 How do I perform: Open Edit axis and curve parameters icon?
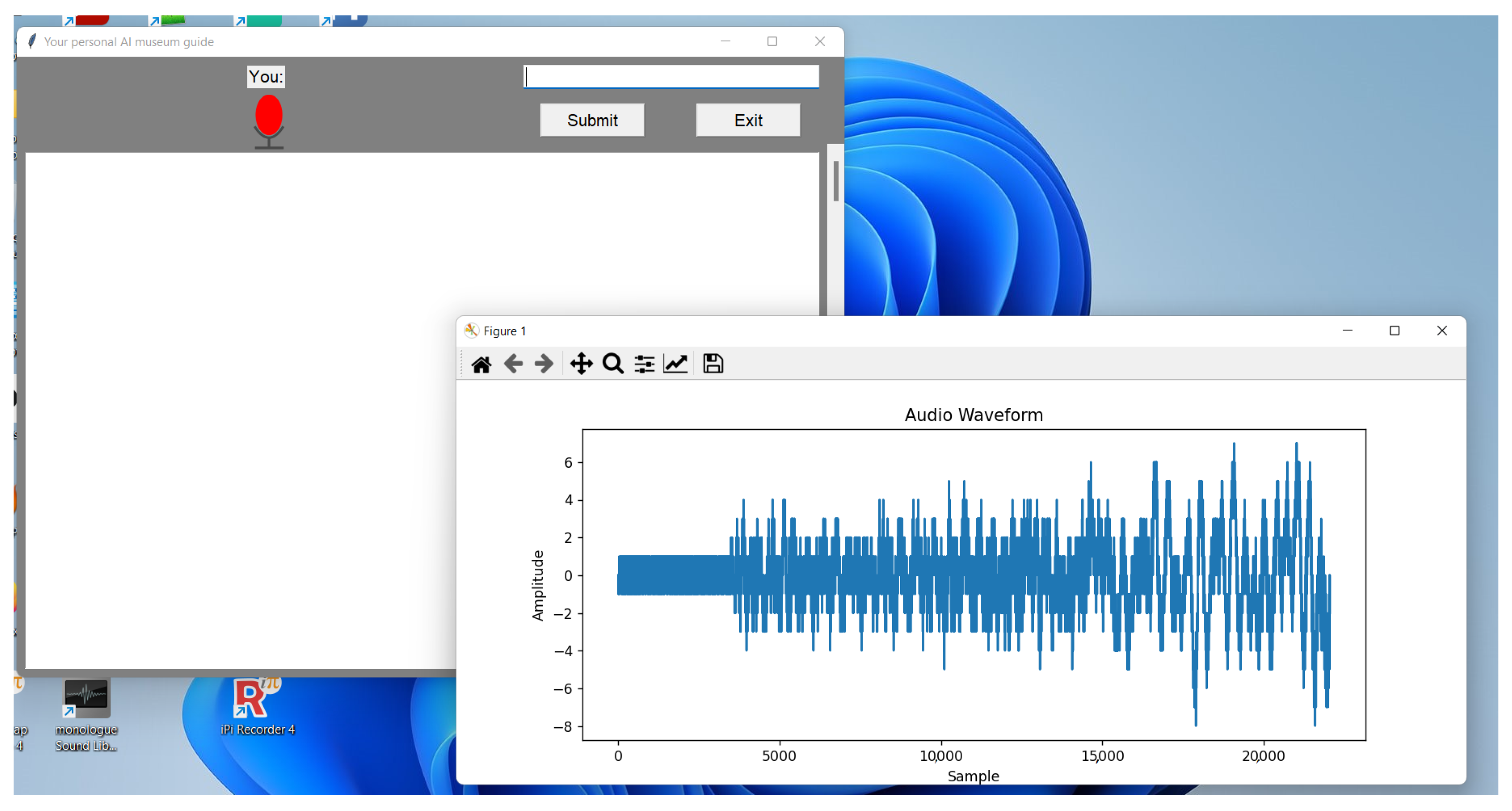click(x=676, y=364)
